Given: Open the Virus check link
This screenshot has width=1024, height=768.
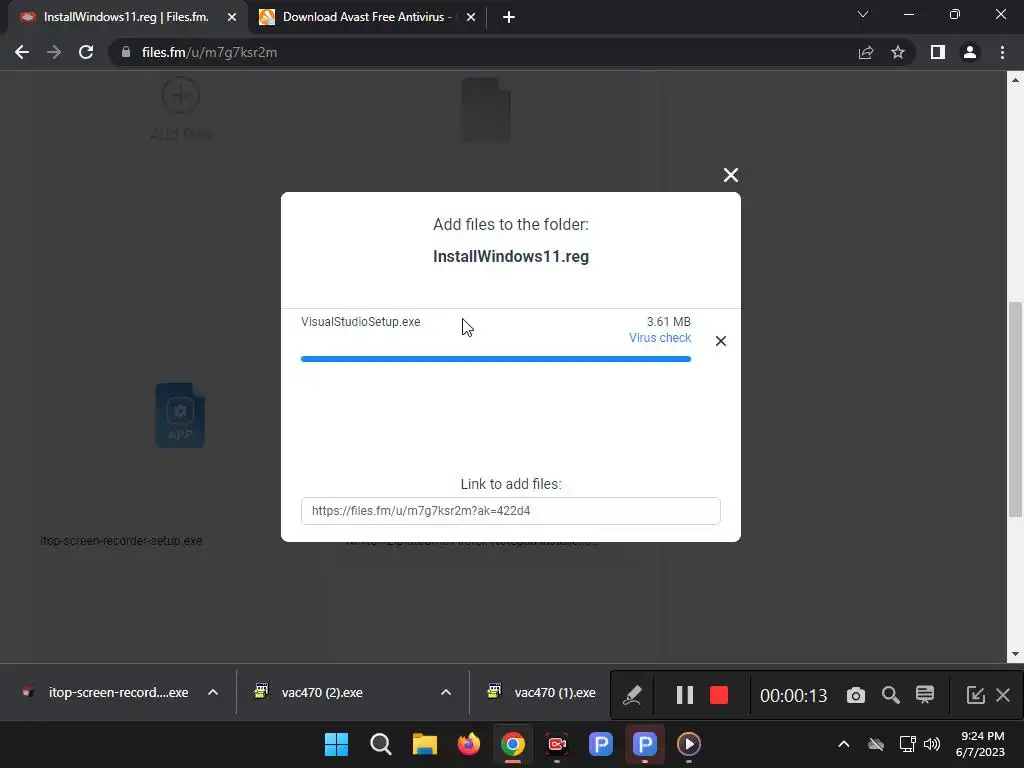Looking at the screenshot, I should click(660, 338).
